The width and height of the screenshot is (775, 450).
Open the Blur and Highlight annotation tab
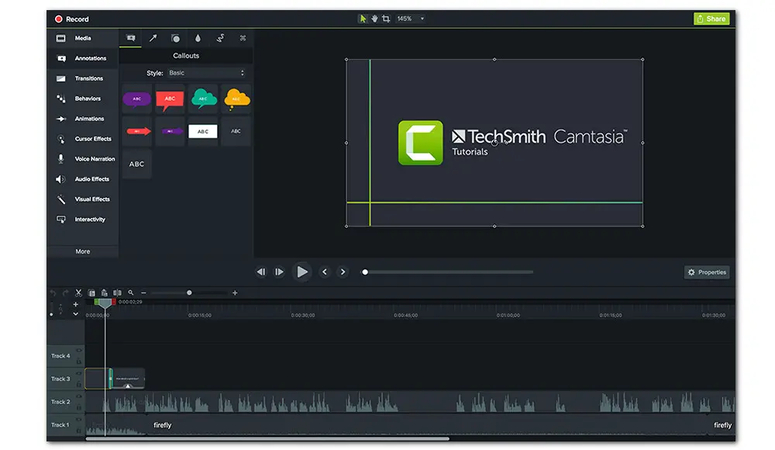198,38
